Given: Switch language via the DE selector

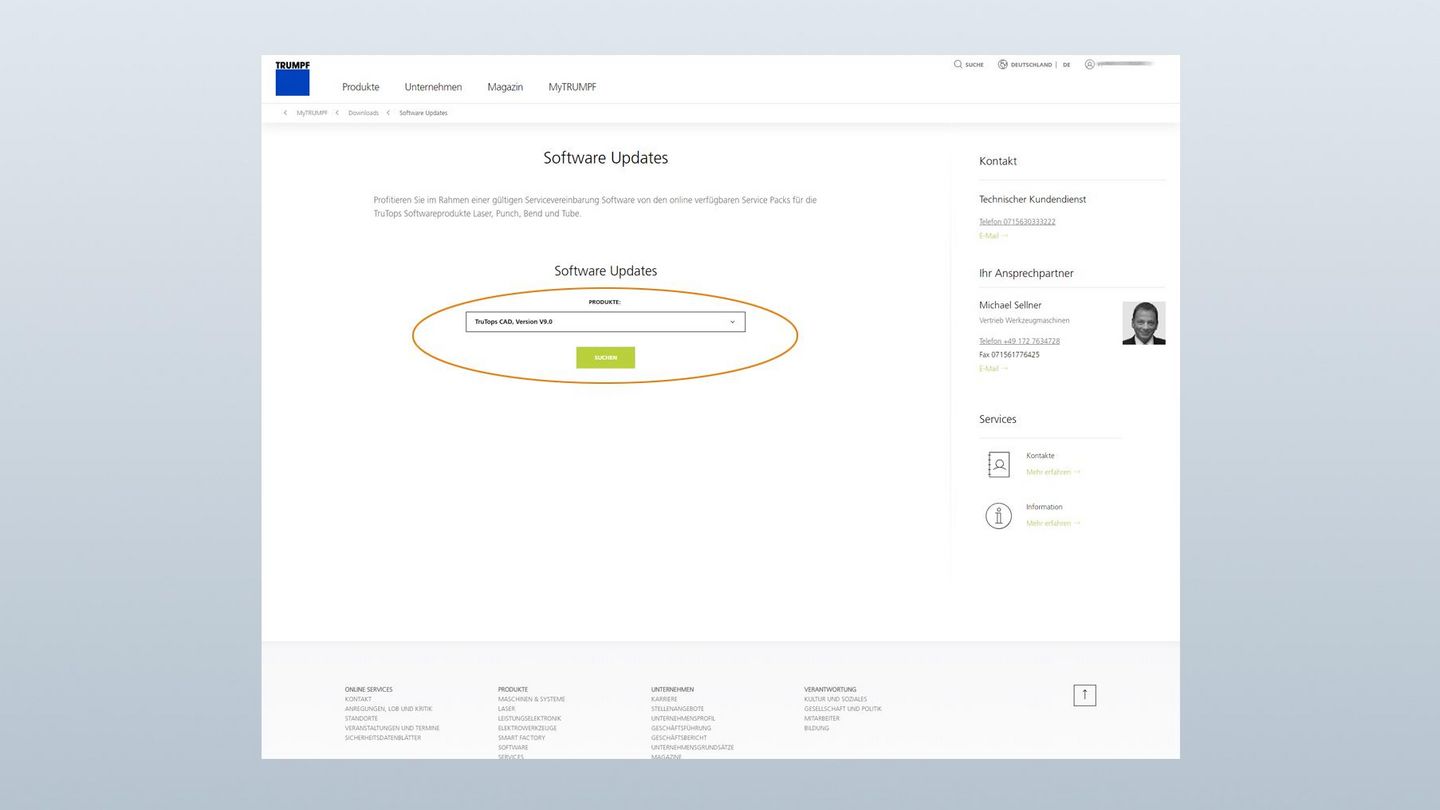Looking at the screenshot, I should pyautogui.click(x=1066, y=64).
